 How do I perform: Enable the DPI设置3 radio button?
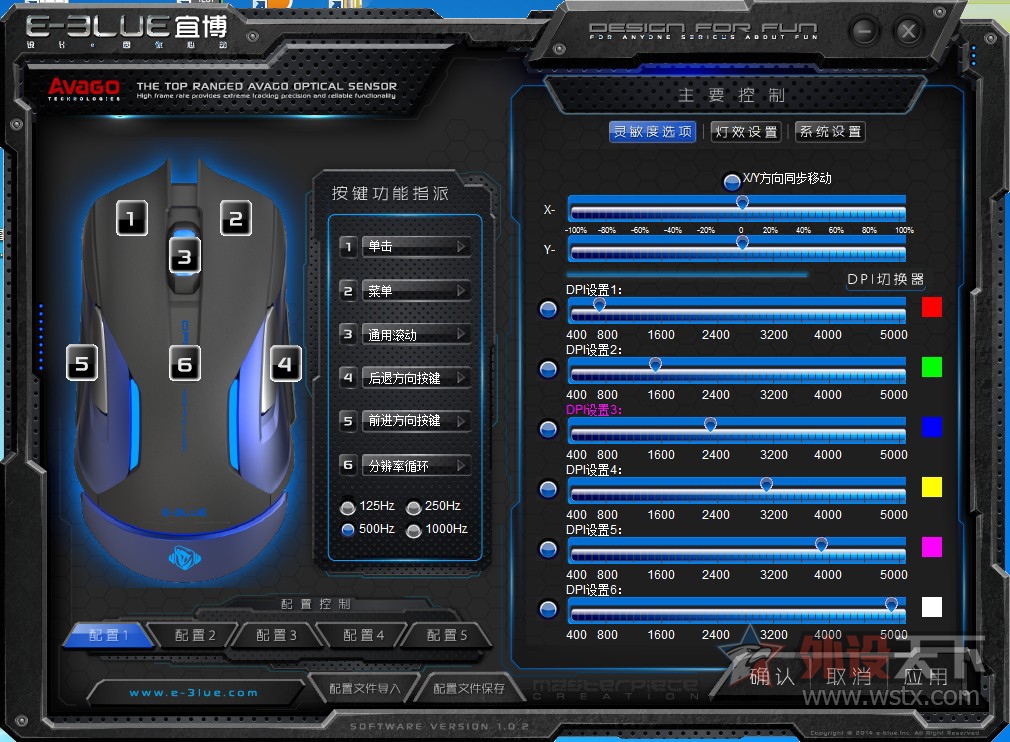pyautogui.click(x=548, y=429)
